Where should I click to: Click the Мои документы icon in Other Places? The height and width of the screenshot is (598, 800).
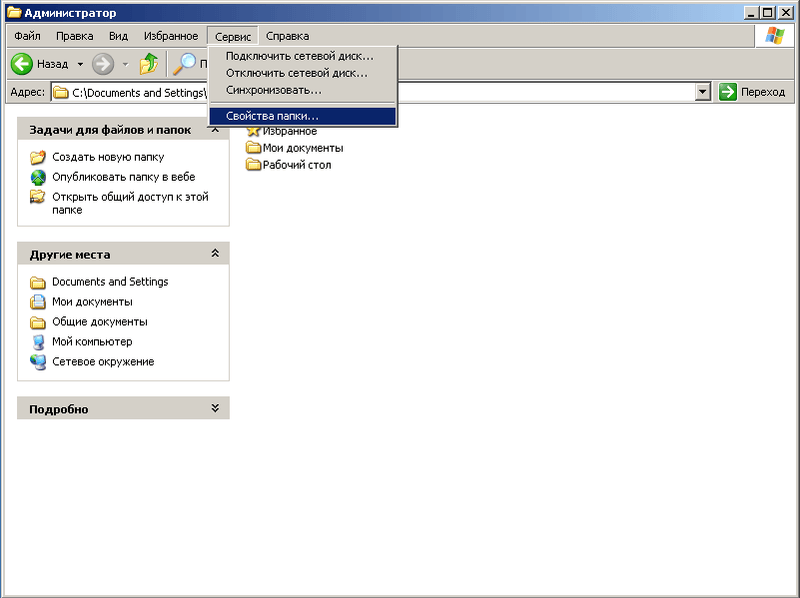[38, 302]
